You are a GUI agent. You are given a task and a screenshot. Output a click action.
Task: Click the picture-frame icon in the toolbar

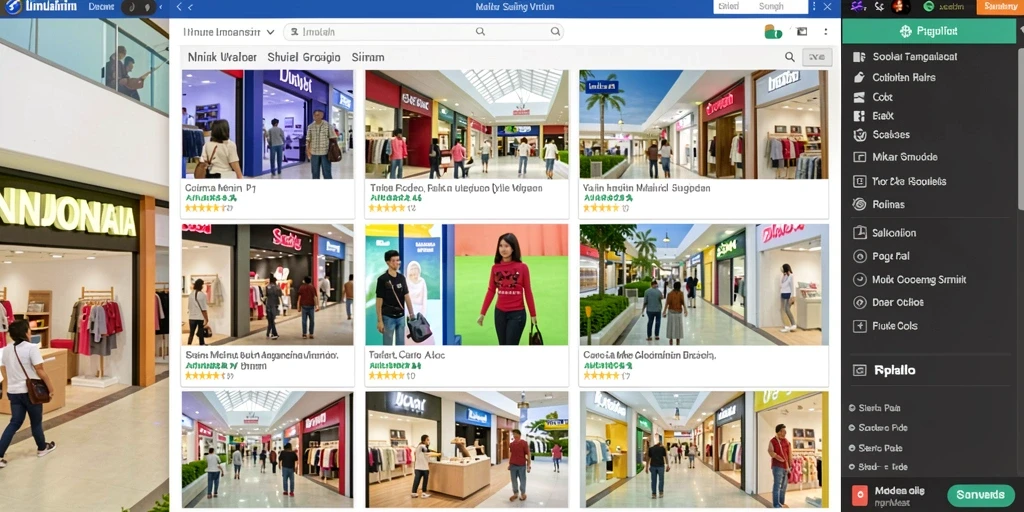click(801, 31)
